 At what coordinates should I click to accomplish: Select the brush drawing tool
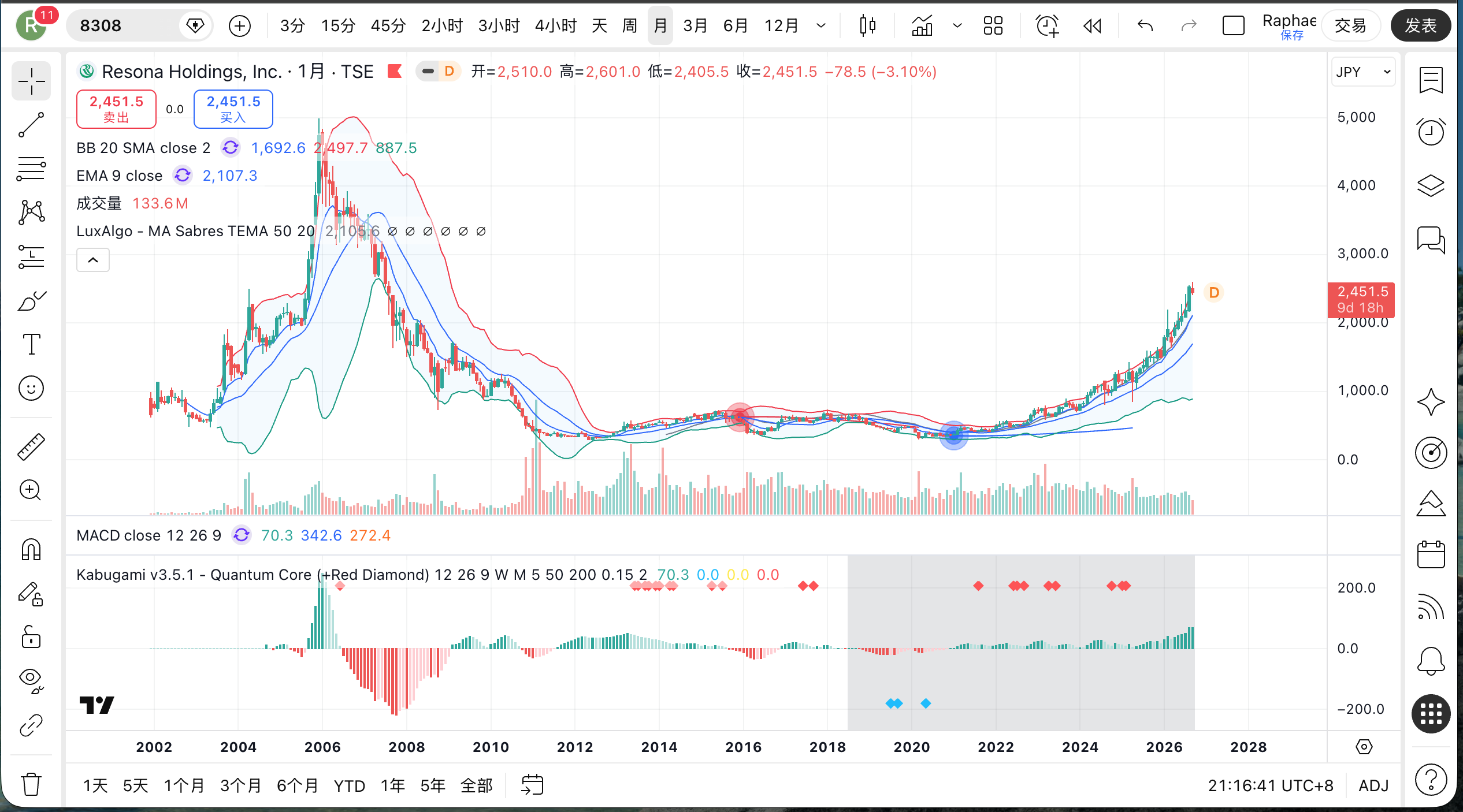coord(31,301)
